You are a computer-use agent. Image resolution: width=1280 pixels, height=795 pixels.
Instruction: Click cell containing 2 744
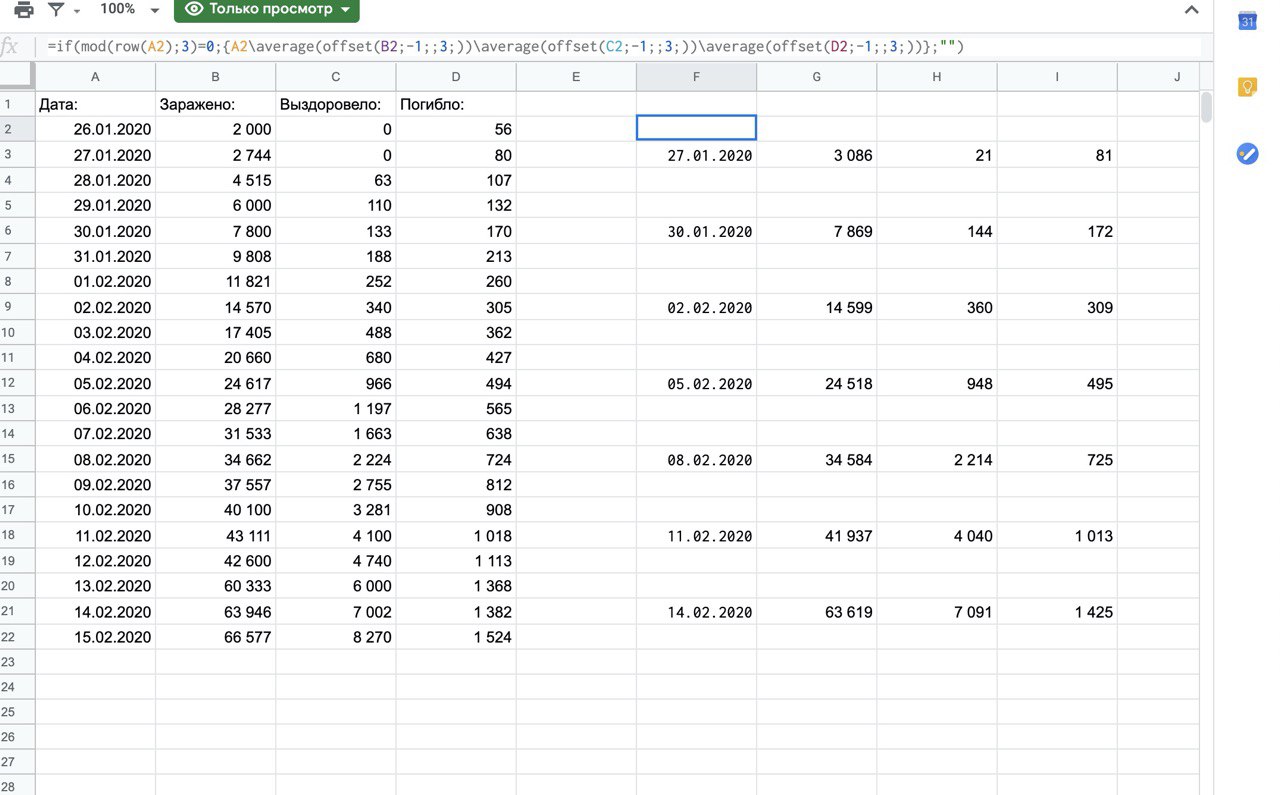coord(216,155)
